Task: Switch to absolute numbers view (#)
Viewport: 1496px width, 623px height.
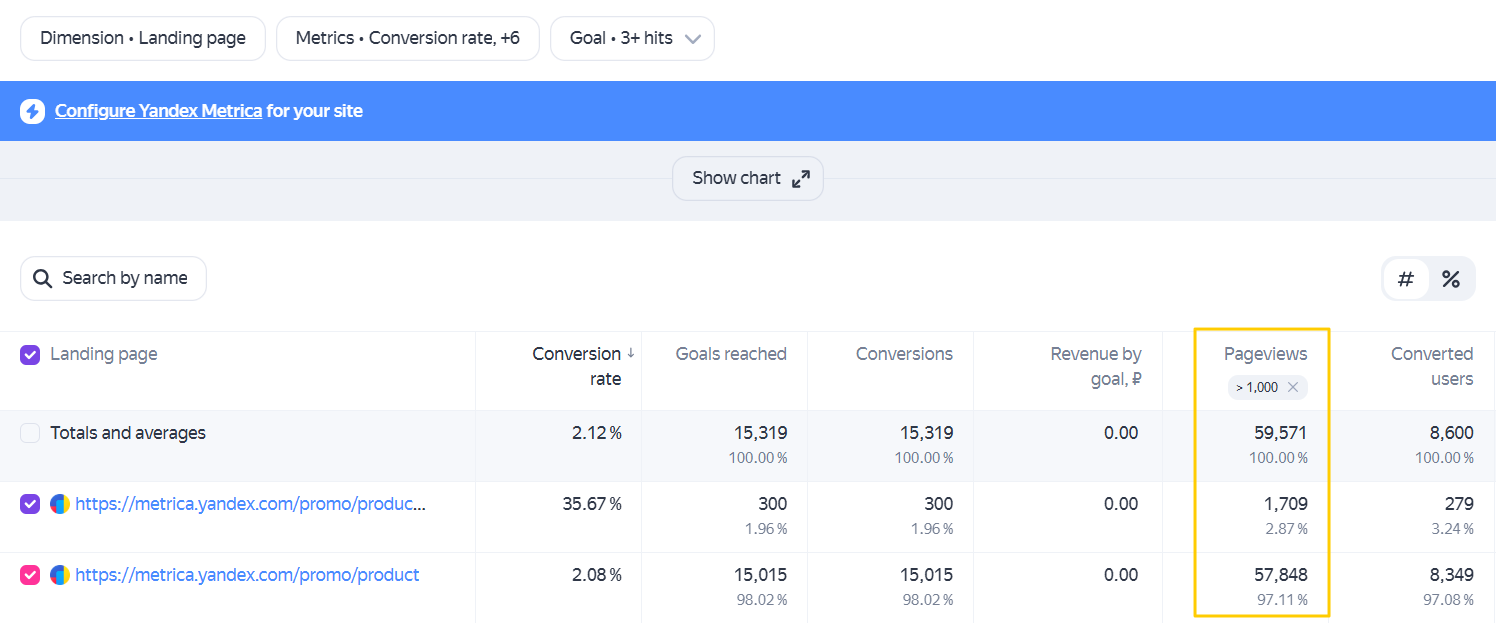Action: (1406, 279)
